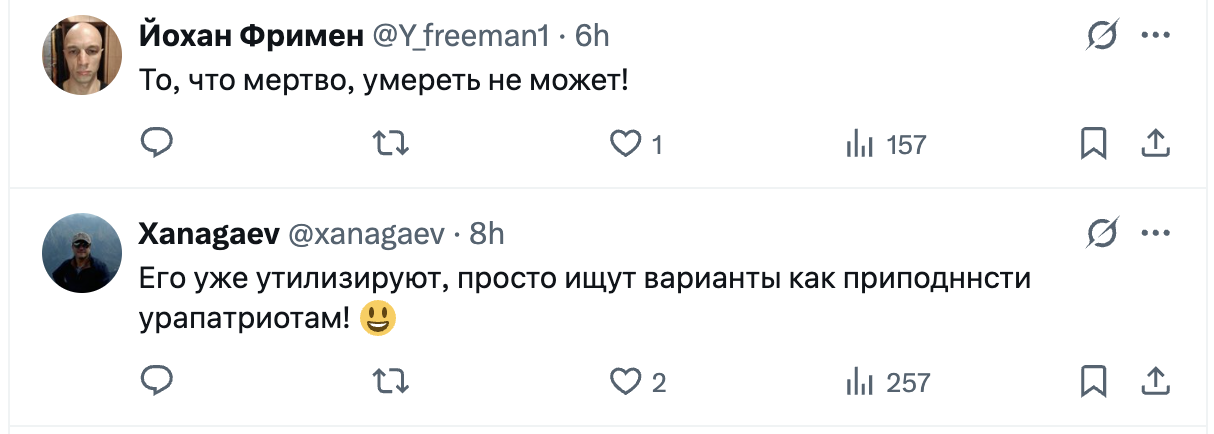Viewport: 1214px width, 434px height.
Task: Open more options on Йохан Фримен's post
Action: (x=1155, y=36)
